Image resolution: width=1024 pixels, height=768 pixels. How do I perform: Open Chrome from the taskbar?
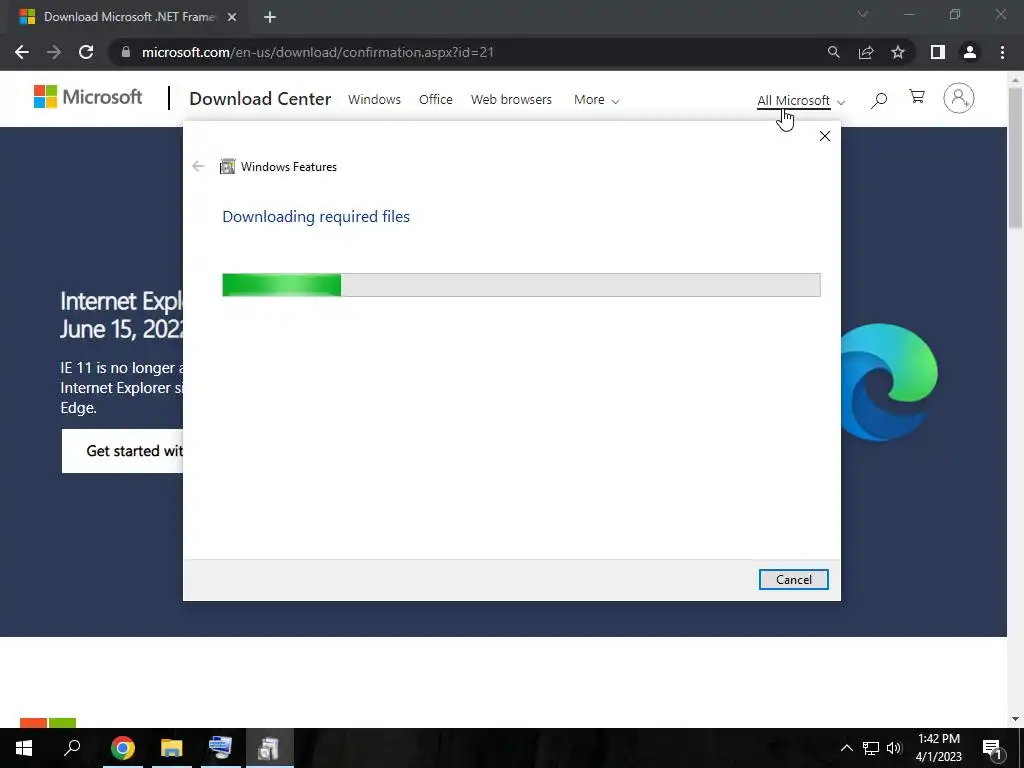pyautogui.click(x=123, y=748)
